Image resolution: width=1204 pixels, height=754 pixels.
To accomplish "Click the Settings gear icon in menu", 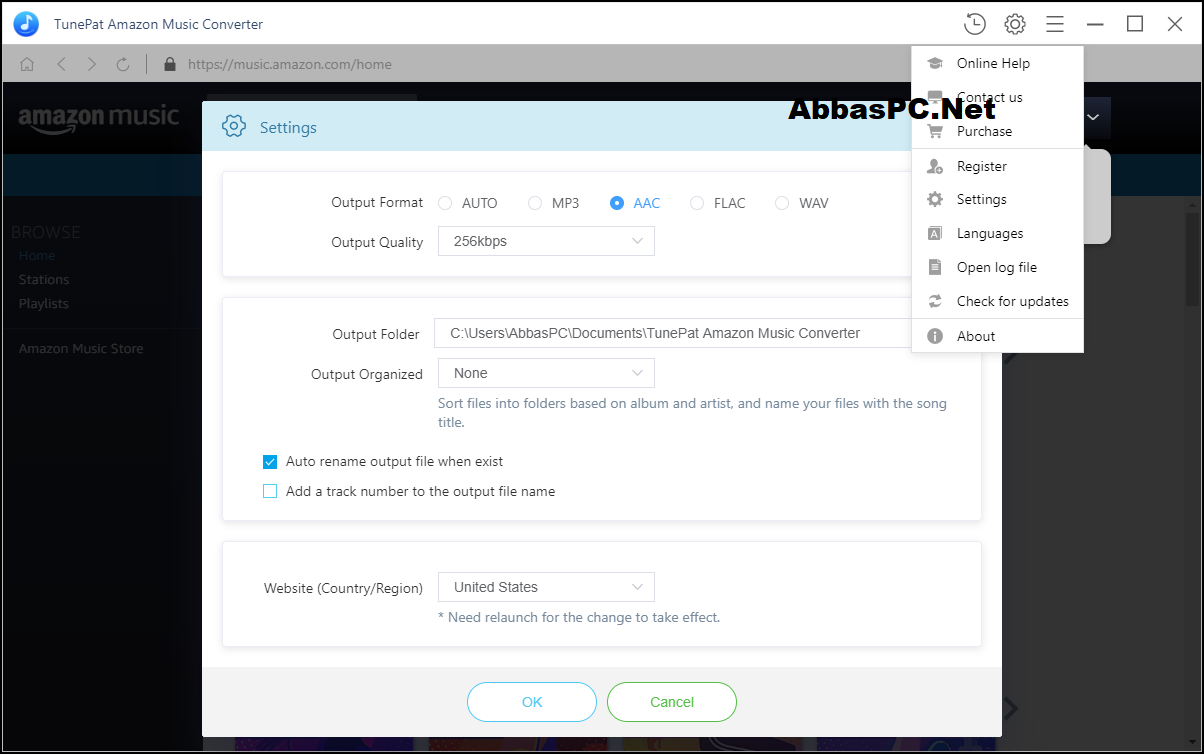I will click(935, 199).
